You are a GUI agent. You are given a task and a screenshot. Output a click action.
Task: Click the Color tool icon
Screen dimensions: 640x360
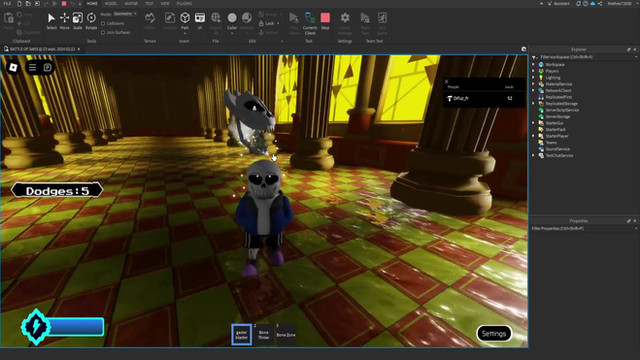[x=232, y=18]
